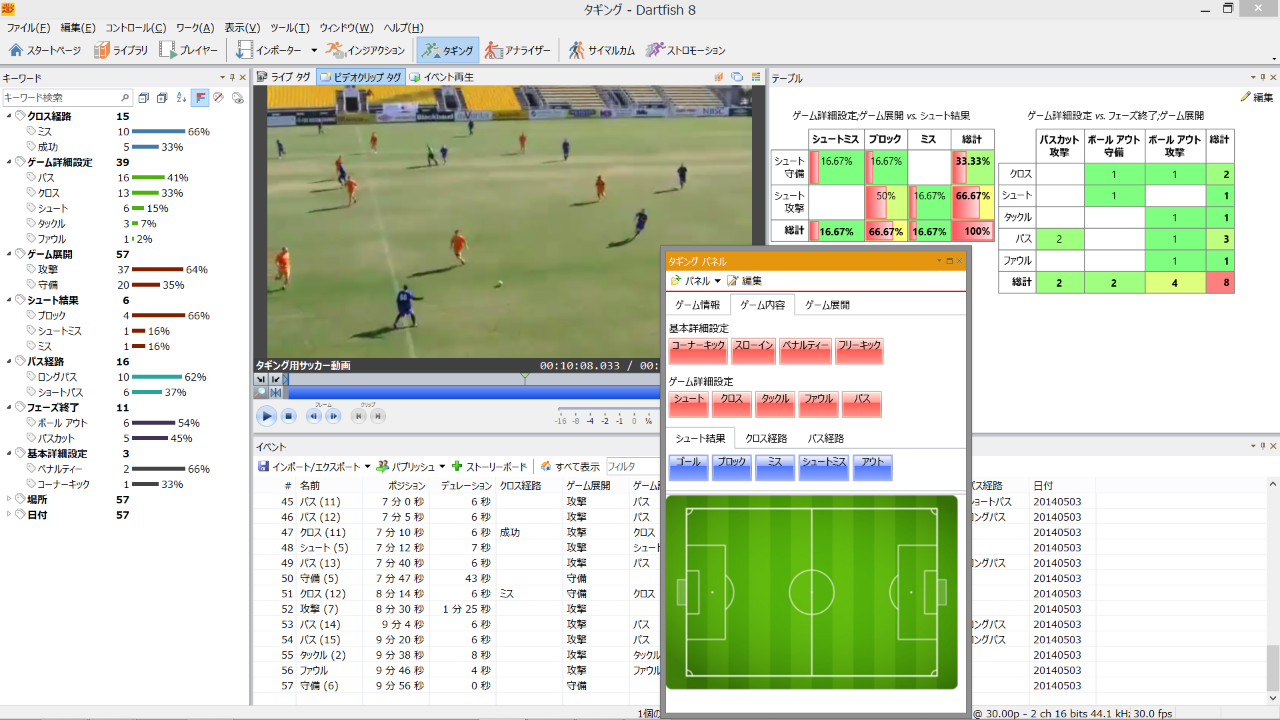This screenshot has width=1280, height=720.
Task: Open the インポーター dropdown arrow
Action: tap(314, 50)
